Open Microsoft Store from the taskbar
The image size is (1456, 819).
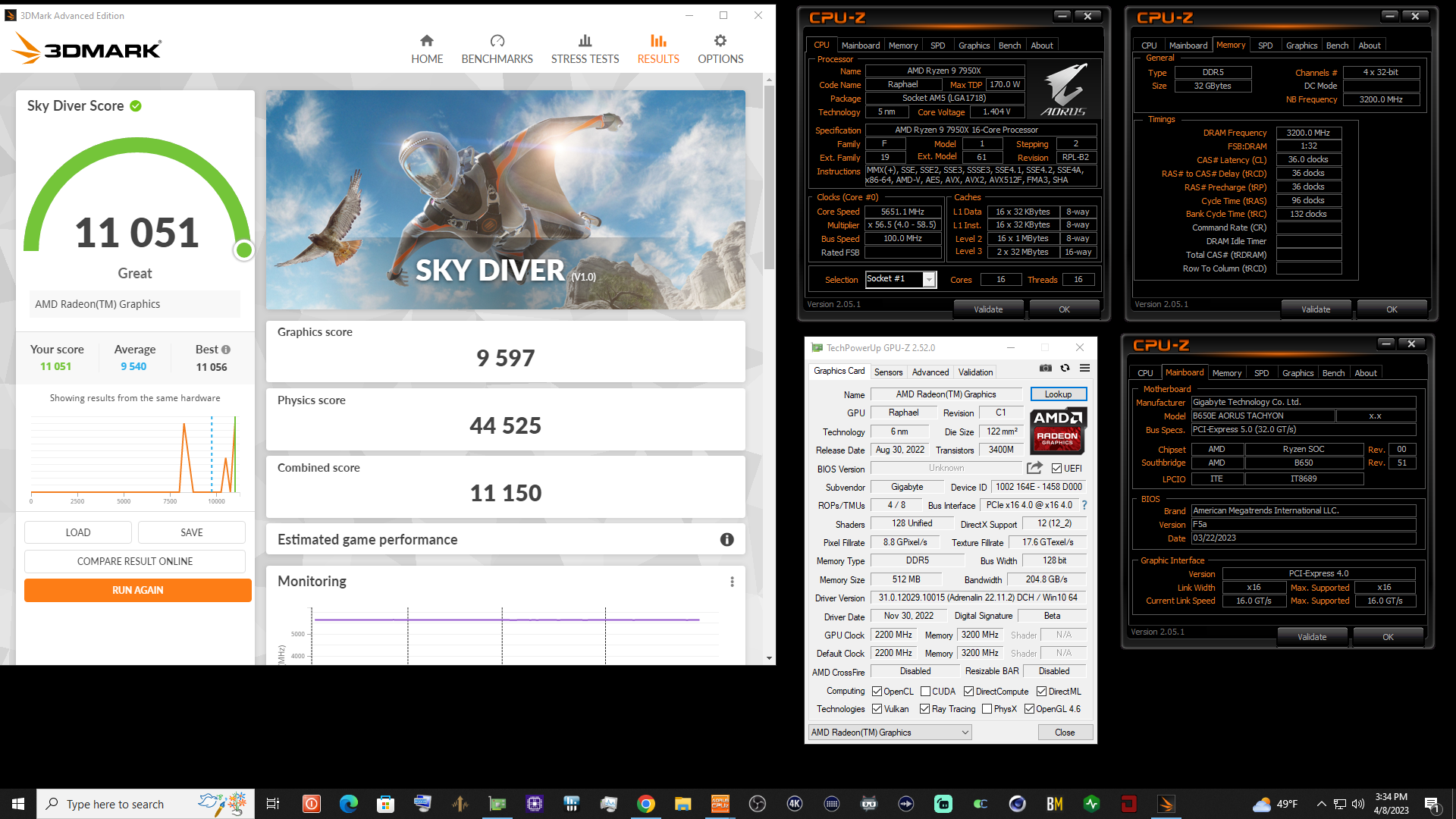click(x=385, y=804)
